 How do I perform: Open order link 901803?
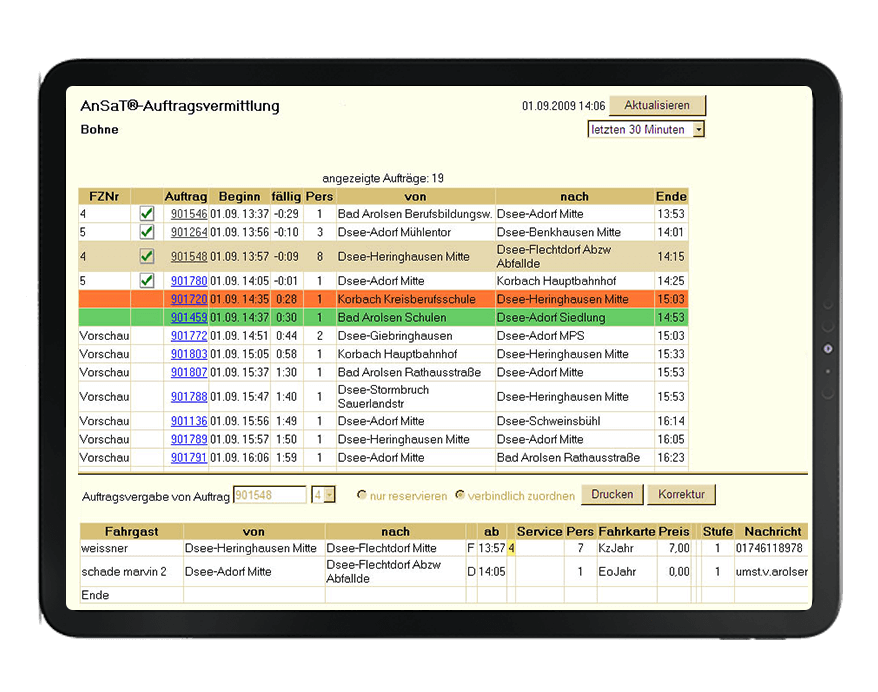click(188, 354)
